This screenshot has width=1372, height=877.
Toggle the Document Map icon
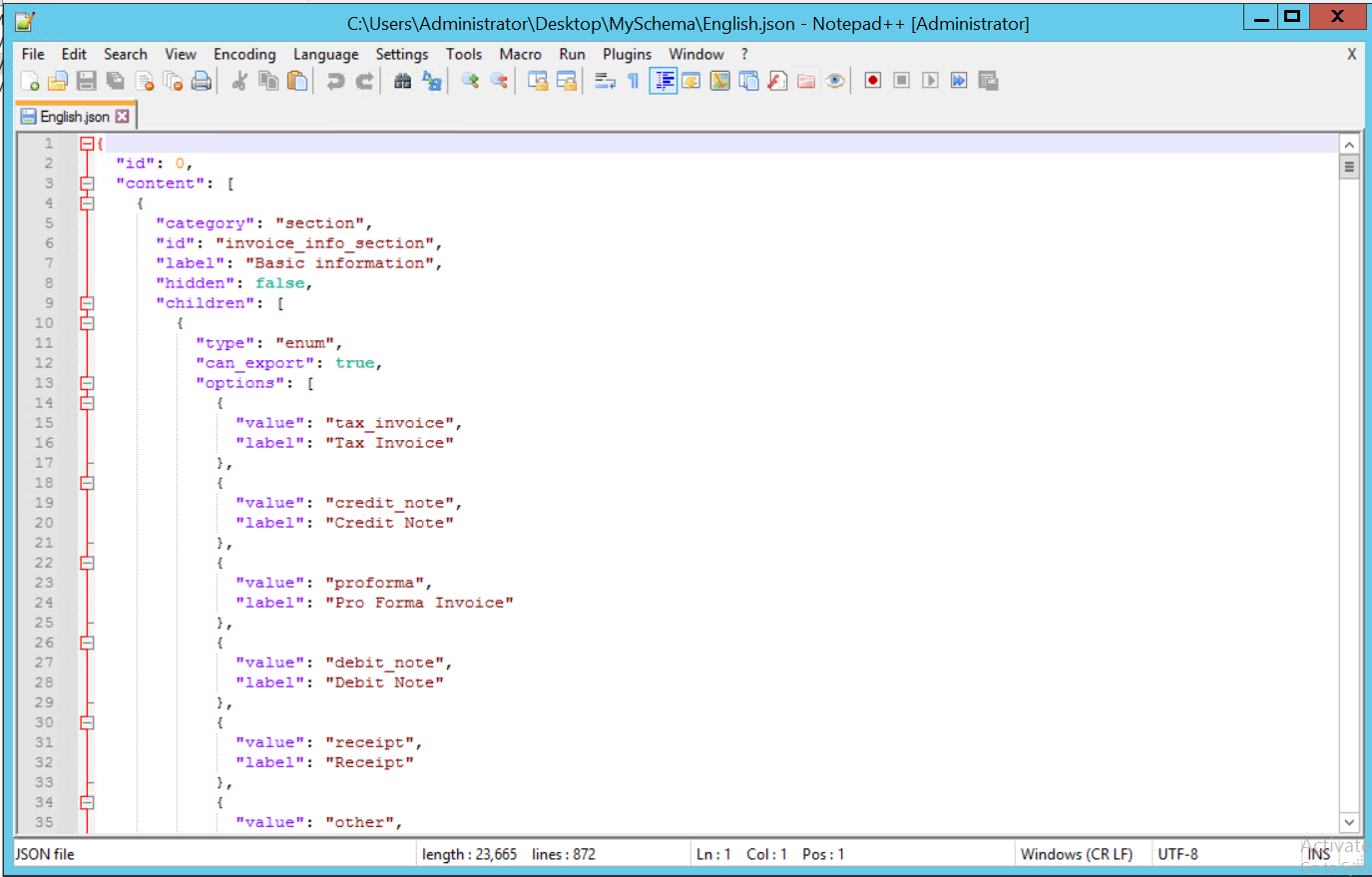719,80
